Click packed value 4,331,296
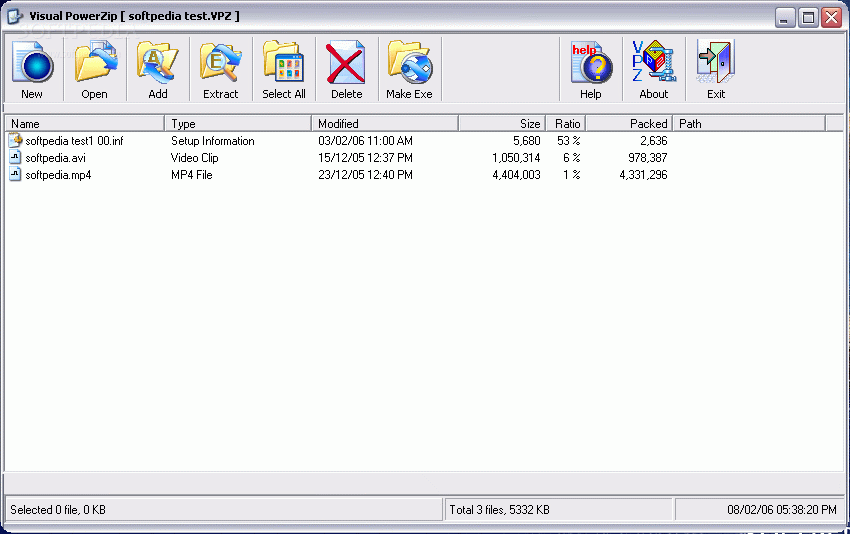Viewport: 850px width, 534px height. pyautogui.click(x=643, y=175)
